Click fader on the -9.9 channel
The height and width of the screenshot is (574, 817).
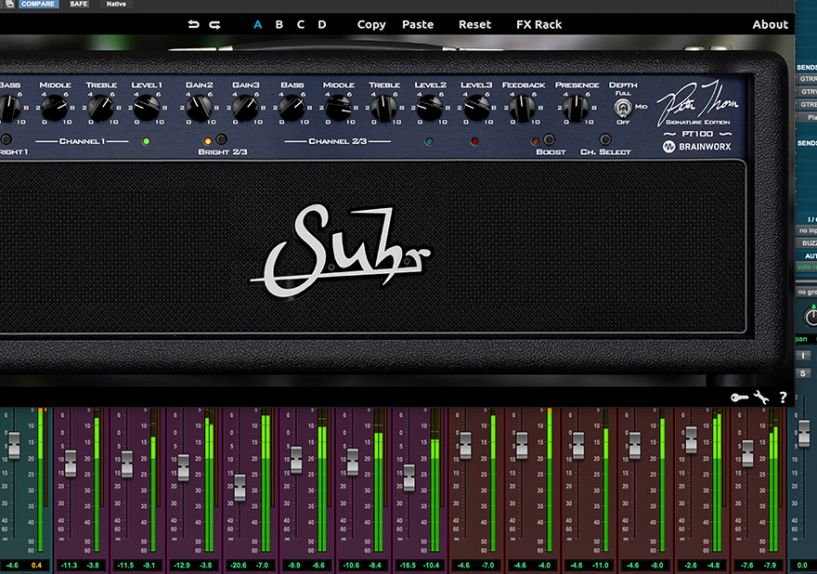tap(296, 459)
